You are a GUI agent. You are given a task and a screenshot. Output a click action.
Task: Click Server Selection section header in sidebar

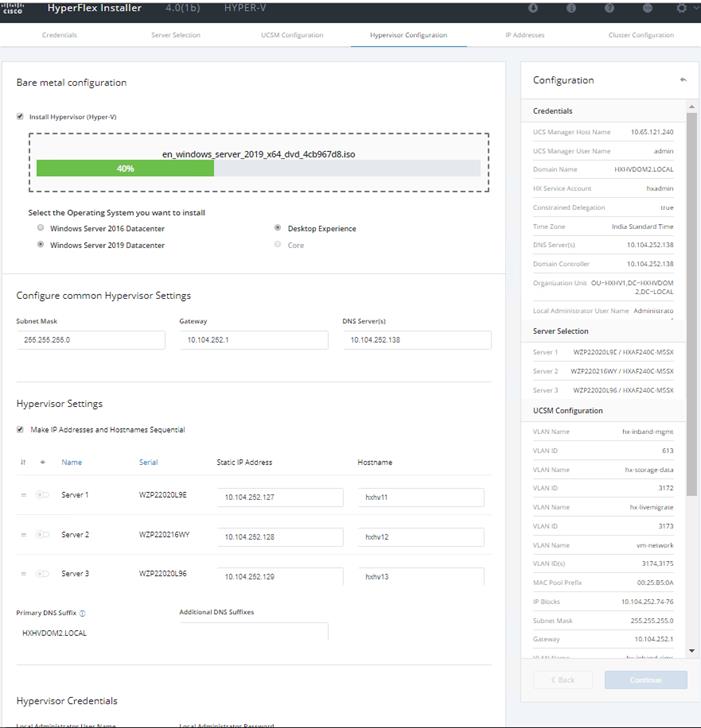pyautogui.click(x=603, y=331)
